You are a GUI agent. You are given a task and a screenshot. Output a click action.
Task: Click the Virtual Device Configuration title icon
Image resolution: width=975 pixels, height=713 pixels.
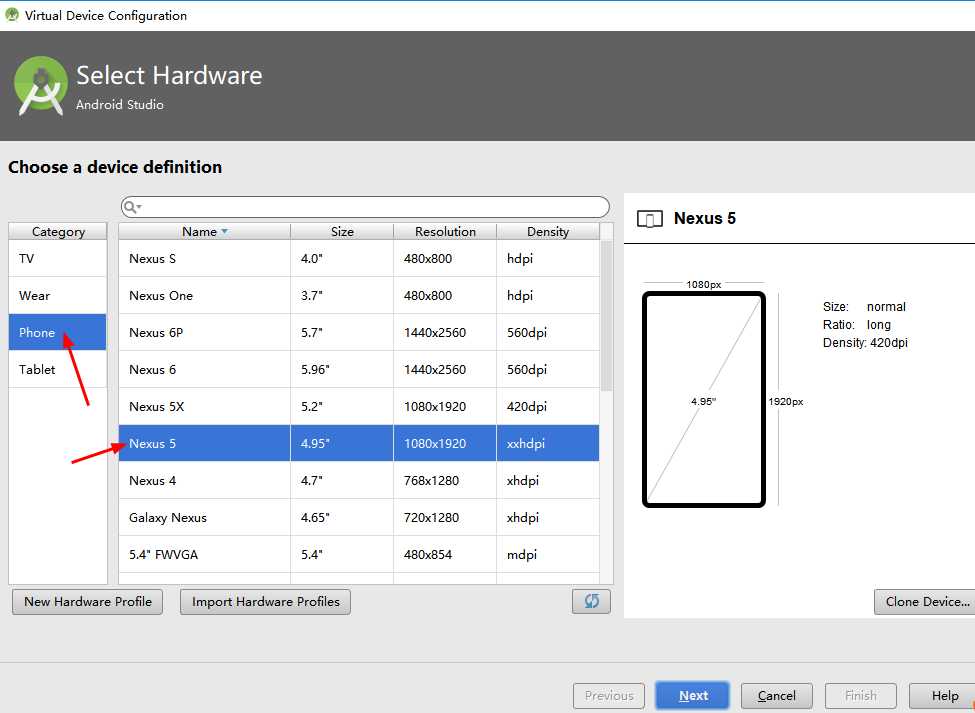tap(12, 14)
